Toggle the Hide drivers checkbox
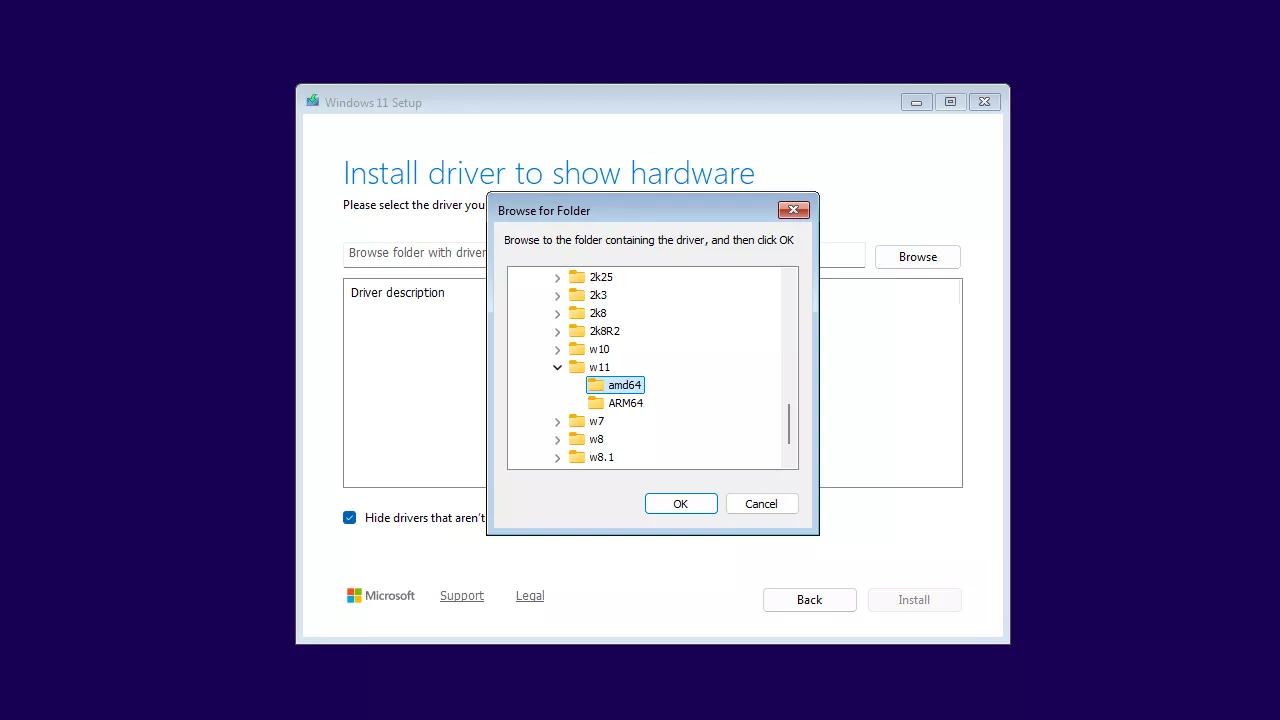1280x720 pixels. pyautogui.click(x=350, y=518)
